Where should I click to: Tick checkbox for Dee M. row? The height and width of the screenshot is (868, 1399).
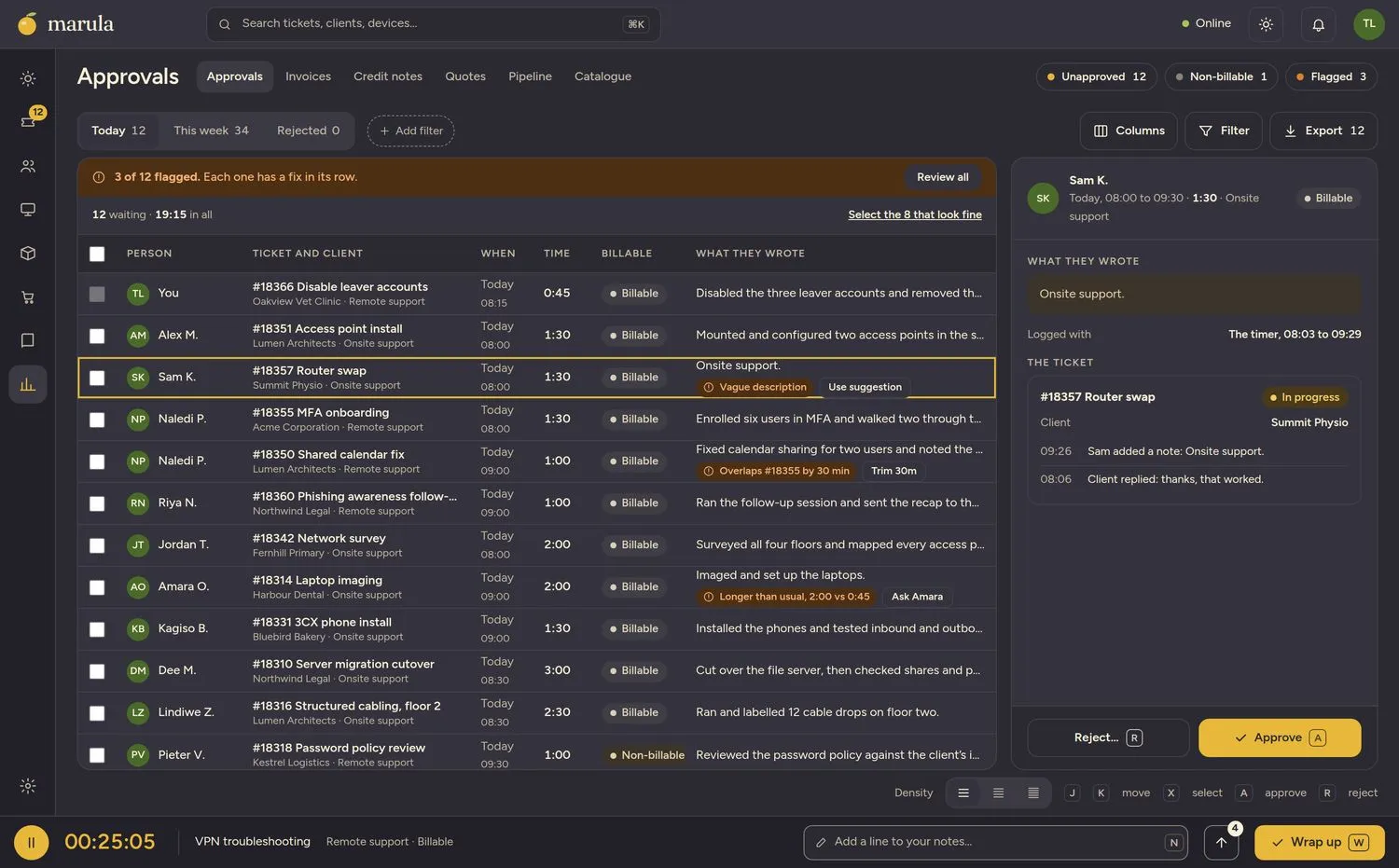pos(97,671)
